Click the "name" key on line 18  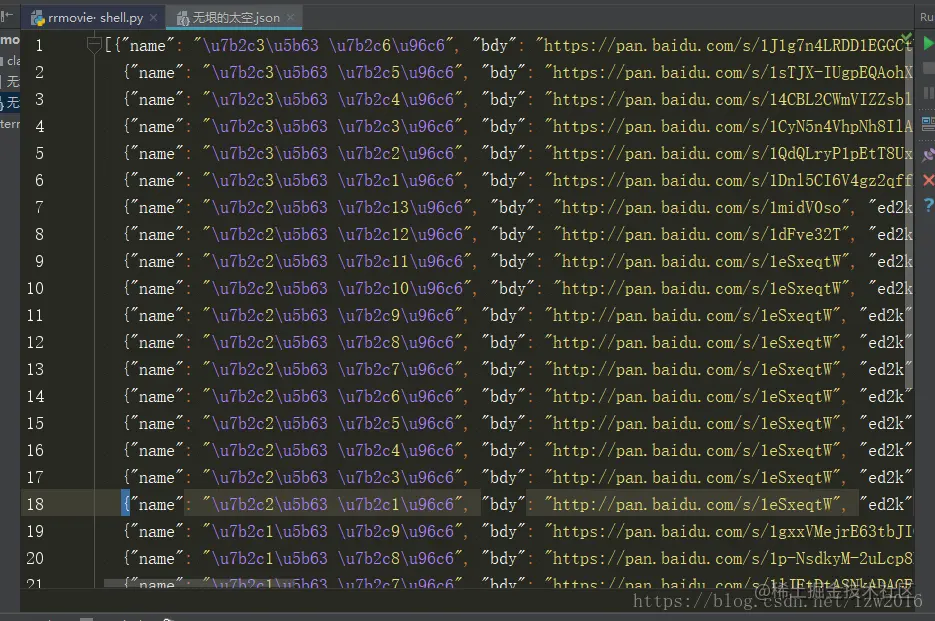click(x=157, y=505)
